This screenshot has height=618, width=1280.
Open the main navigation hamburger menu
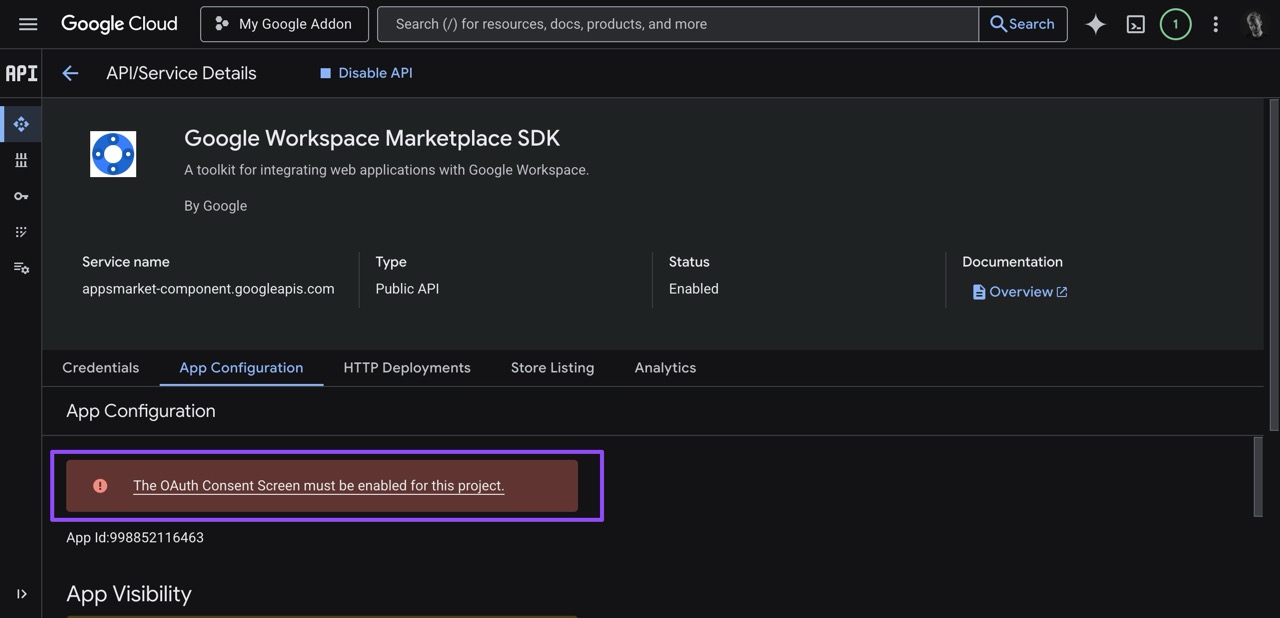click(28, 24)
